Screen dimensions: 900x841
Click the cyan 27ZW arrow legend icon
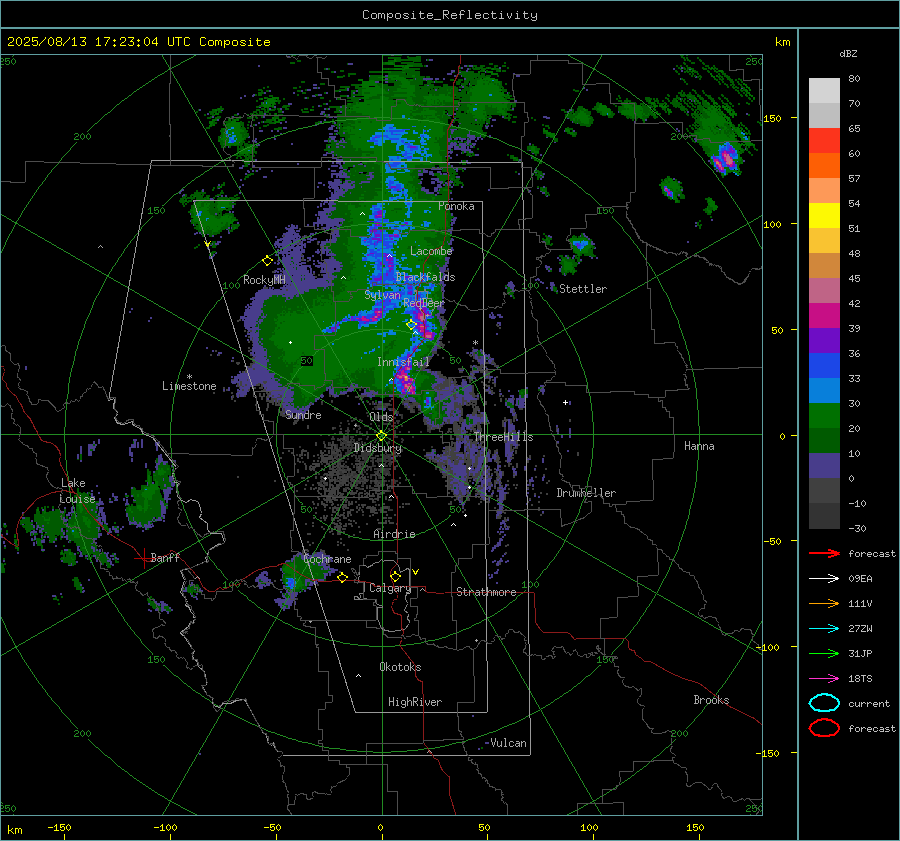coord(824,629)
